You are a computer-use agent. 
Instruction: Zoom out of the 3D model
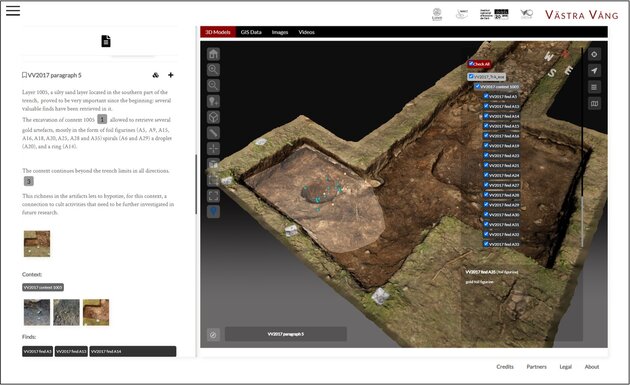(x=213, y=85)
